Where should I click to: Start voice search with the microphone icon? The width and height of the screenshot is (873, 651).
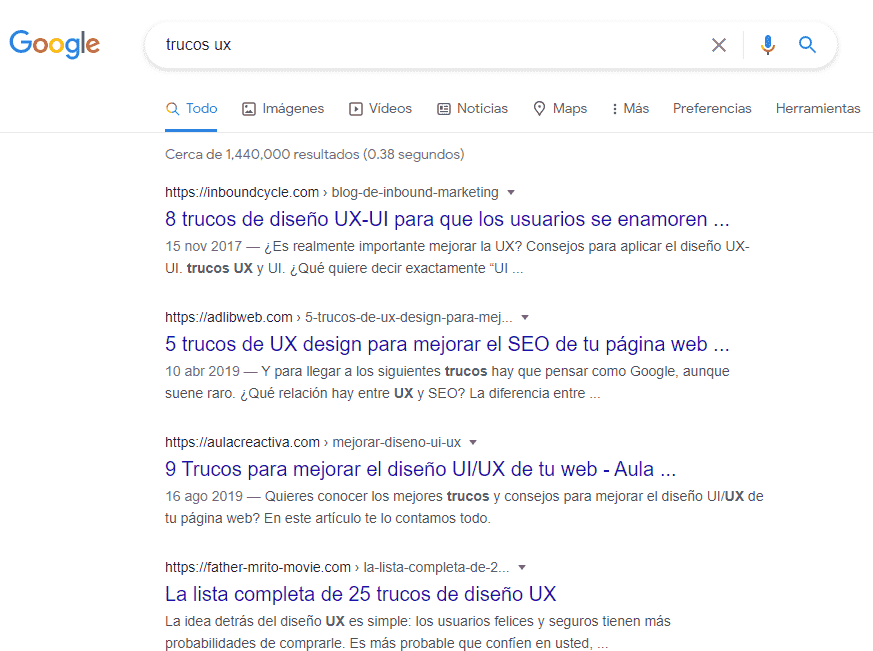coord(768,45)
